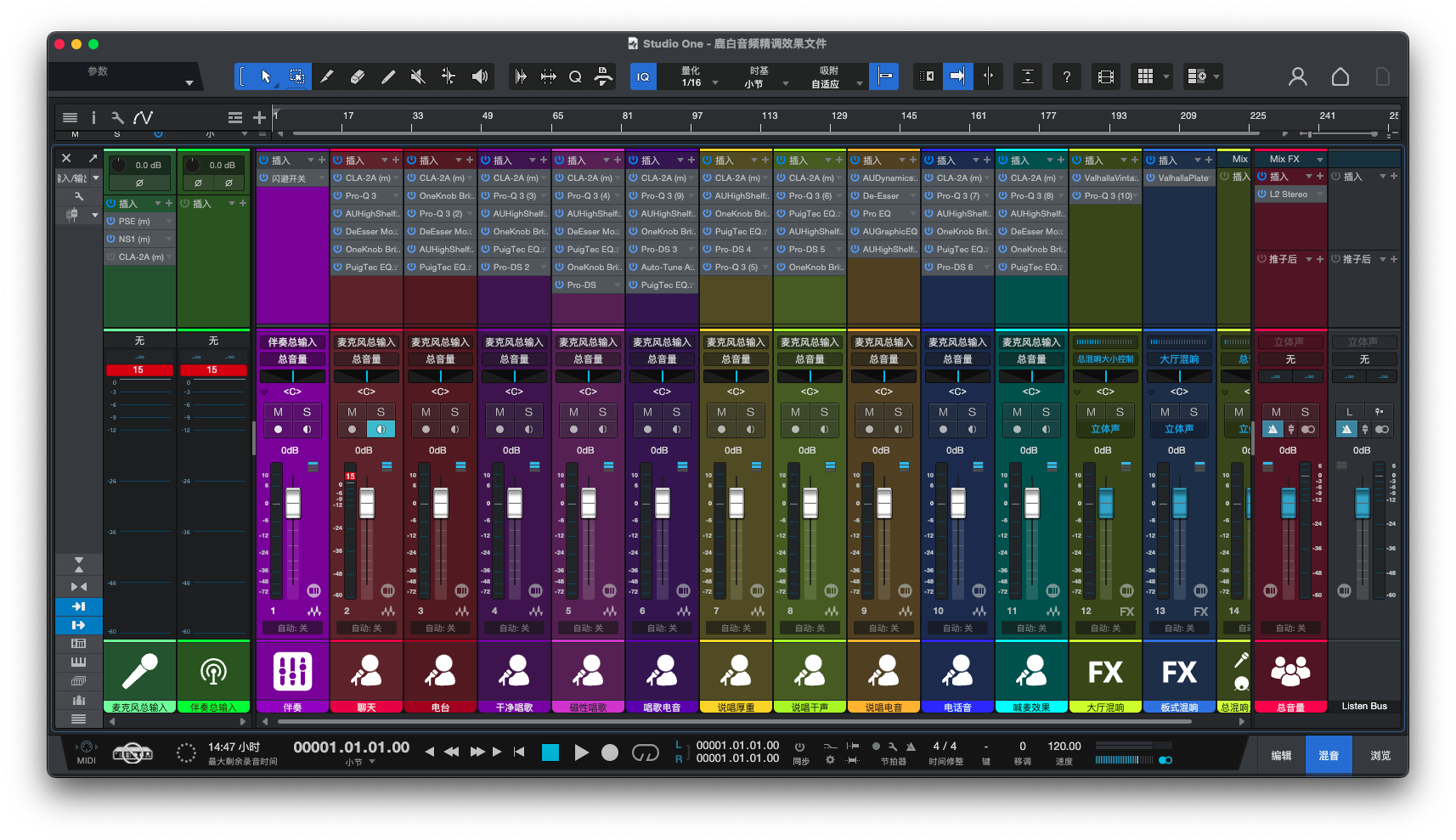The image size is (1456, 840).
Task: Select the Eraser tool
Action: tap(357, 76)
